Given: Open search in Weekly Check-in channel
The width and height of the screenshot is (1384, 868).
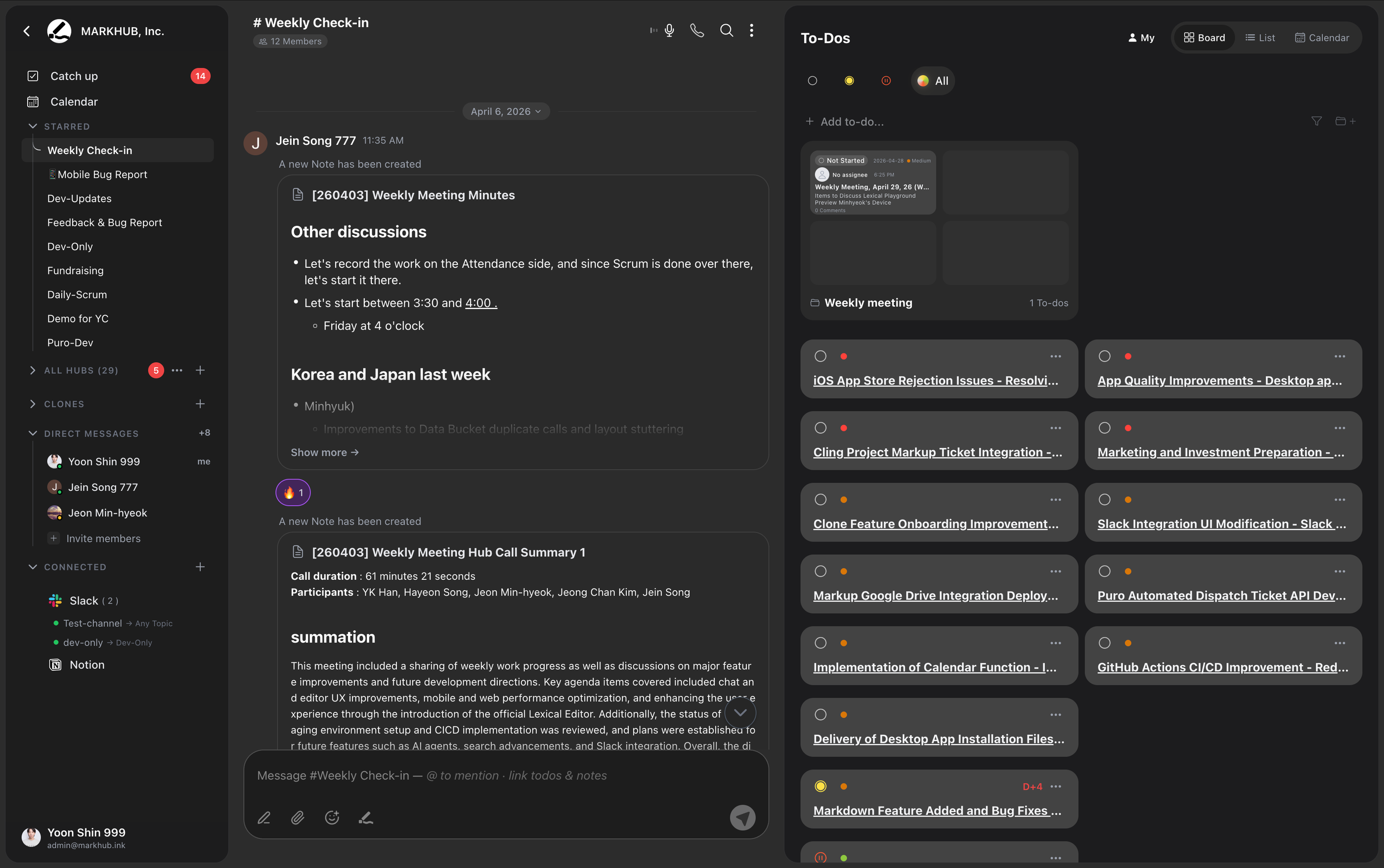Looking at the screenshot, I should (x=726, y=31).
